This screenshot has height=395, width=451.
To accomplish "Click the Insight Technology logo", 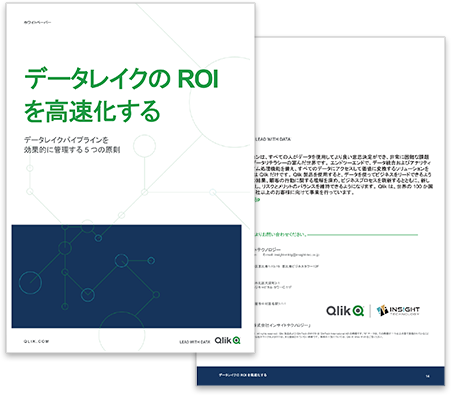I will click(398, 311).
